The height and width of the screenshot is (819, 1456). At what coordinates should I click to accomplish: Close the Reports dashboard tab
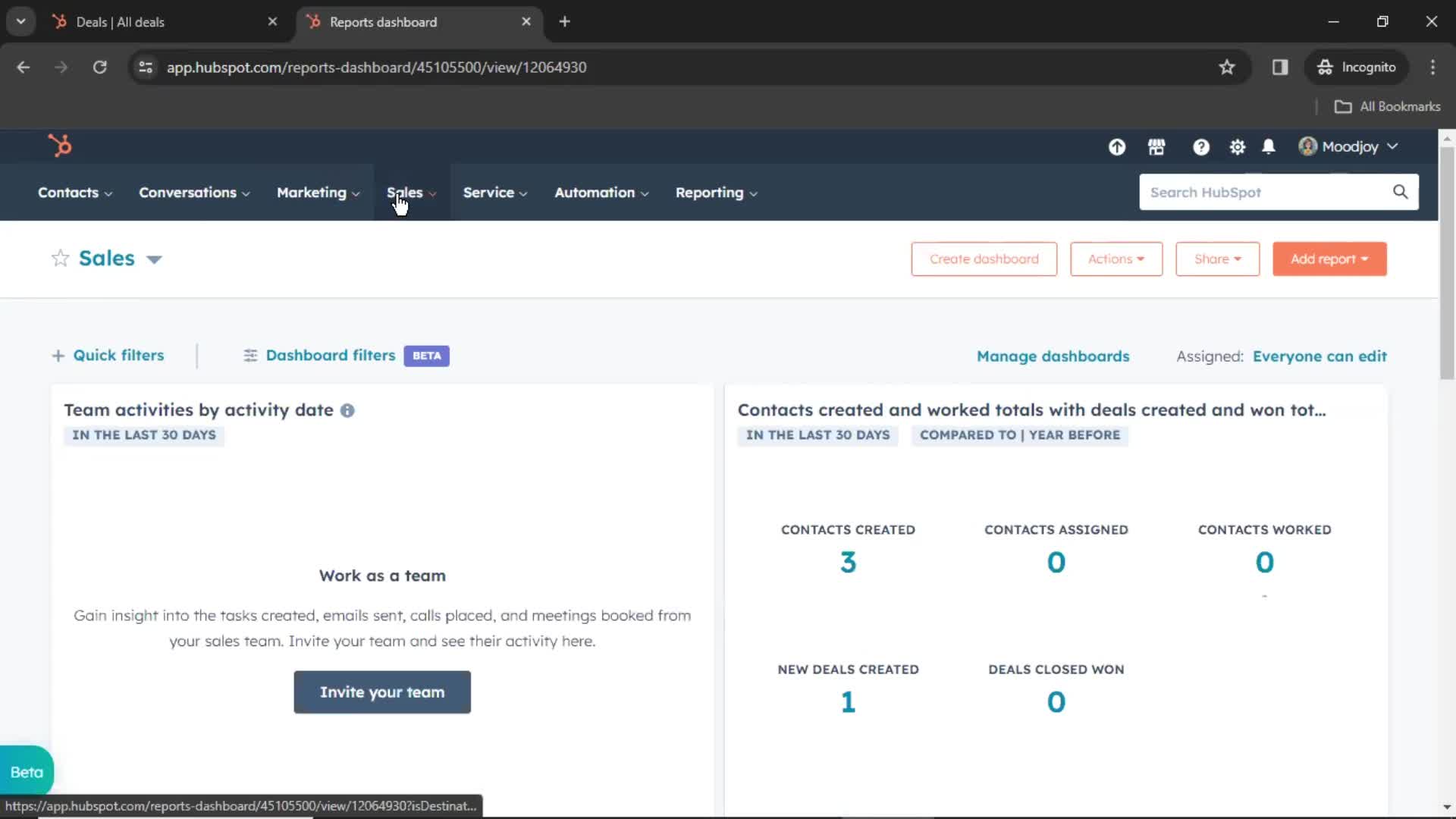point(526,22)
